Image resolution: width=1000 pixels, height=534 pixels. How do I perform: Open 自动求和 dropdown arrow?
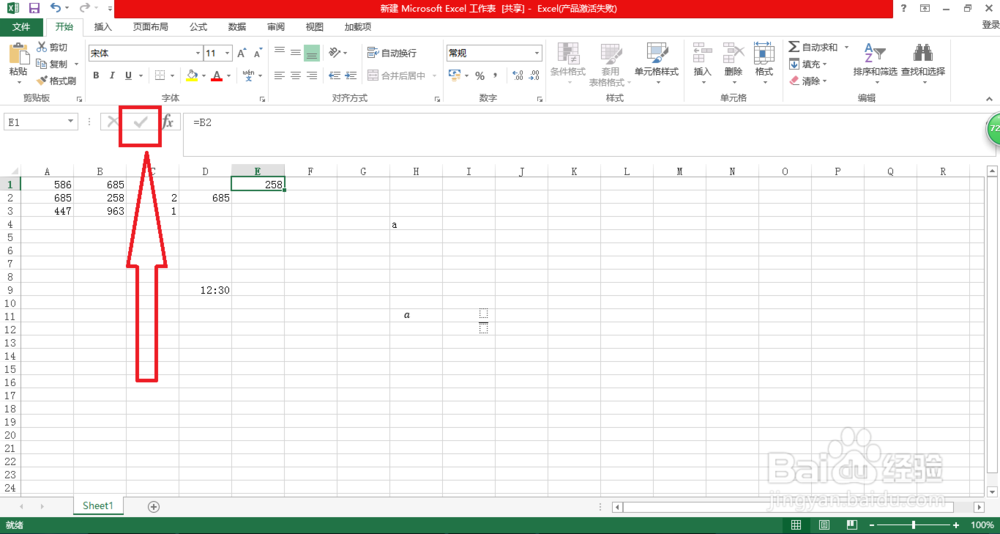[x=847, y=47]
